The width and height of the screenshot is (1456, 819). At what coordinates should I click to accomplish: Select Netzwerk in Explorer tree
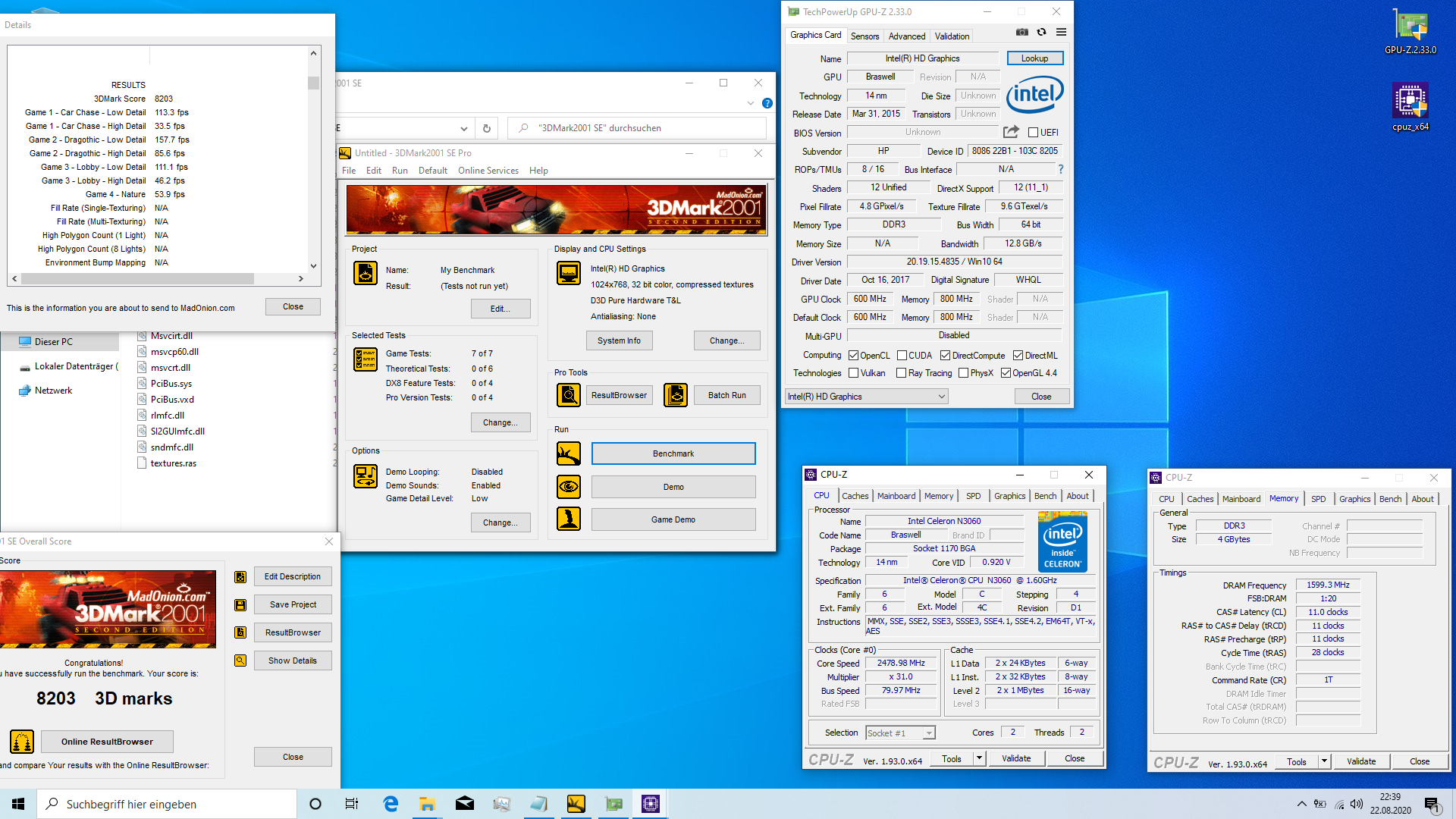pyautogui.click(x=53, y=391)
